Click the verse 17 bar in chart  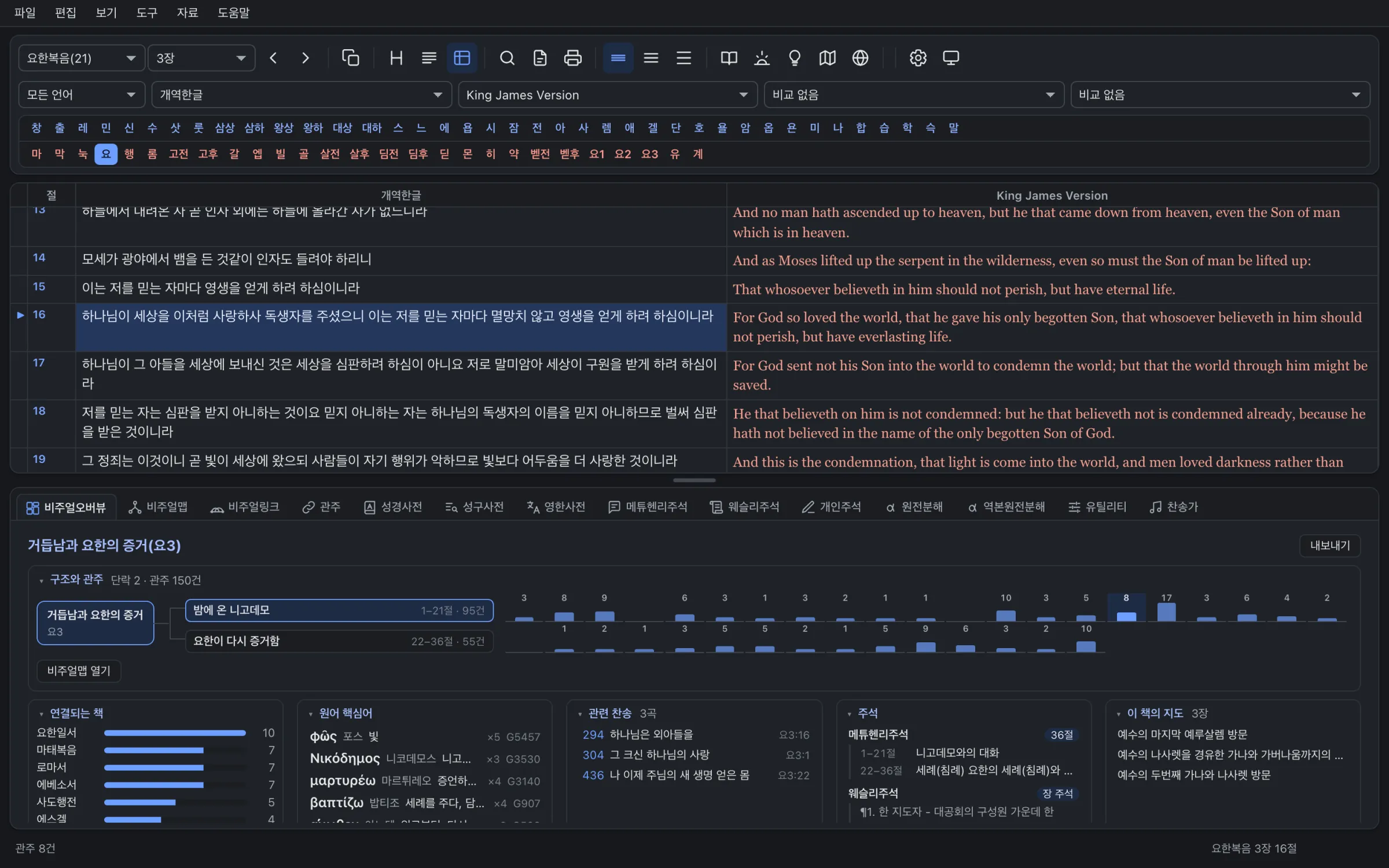click(x=1166, y=611)
